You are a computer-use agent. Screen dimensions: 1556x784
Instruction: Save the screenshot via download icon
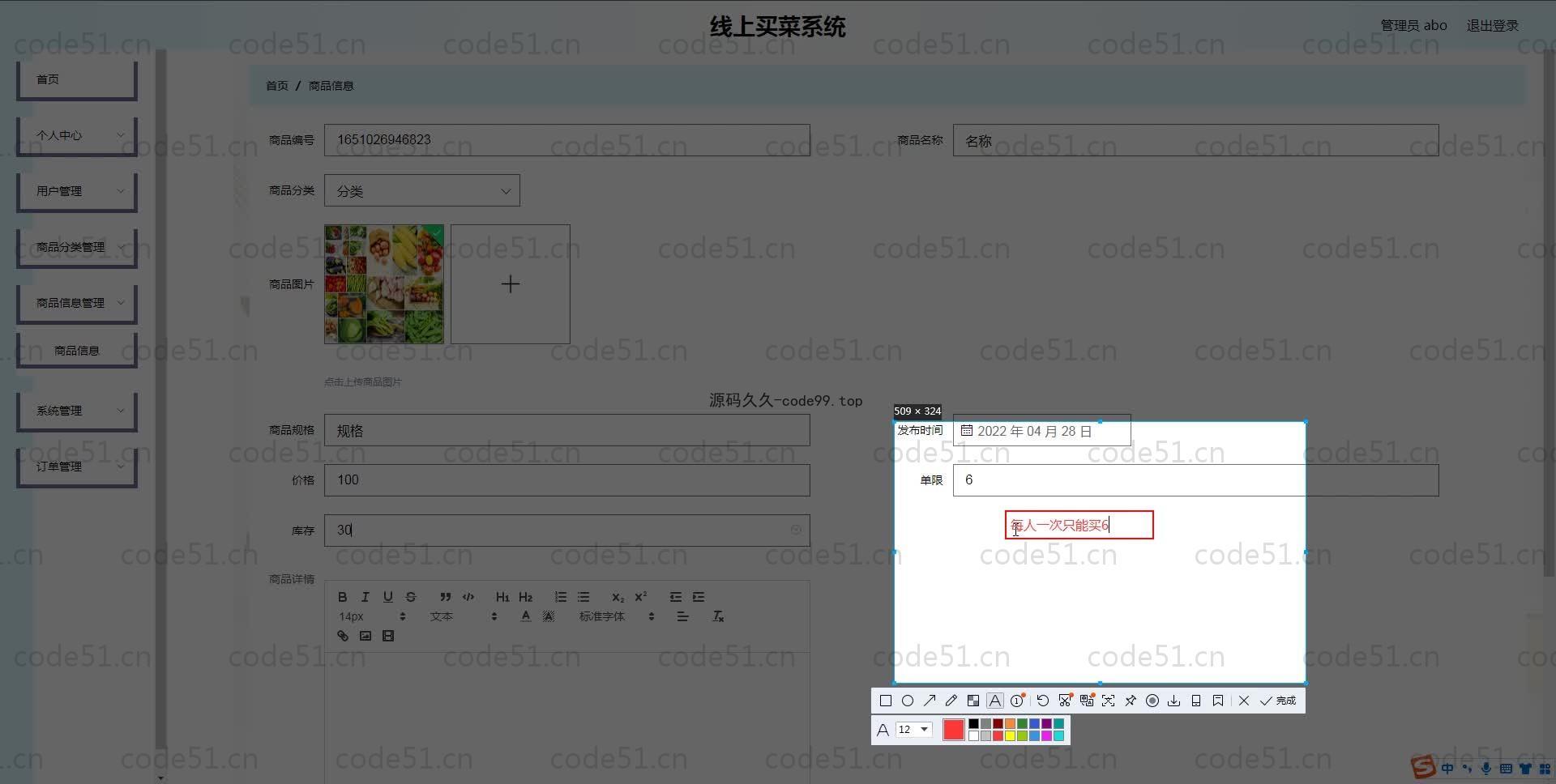click(1174, 701)
